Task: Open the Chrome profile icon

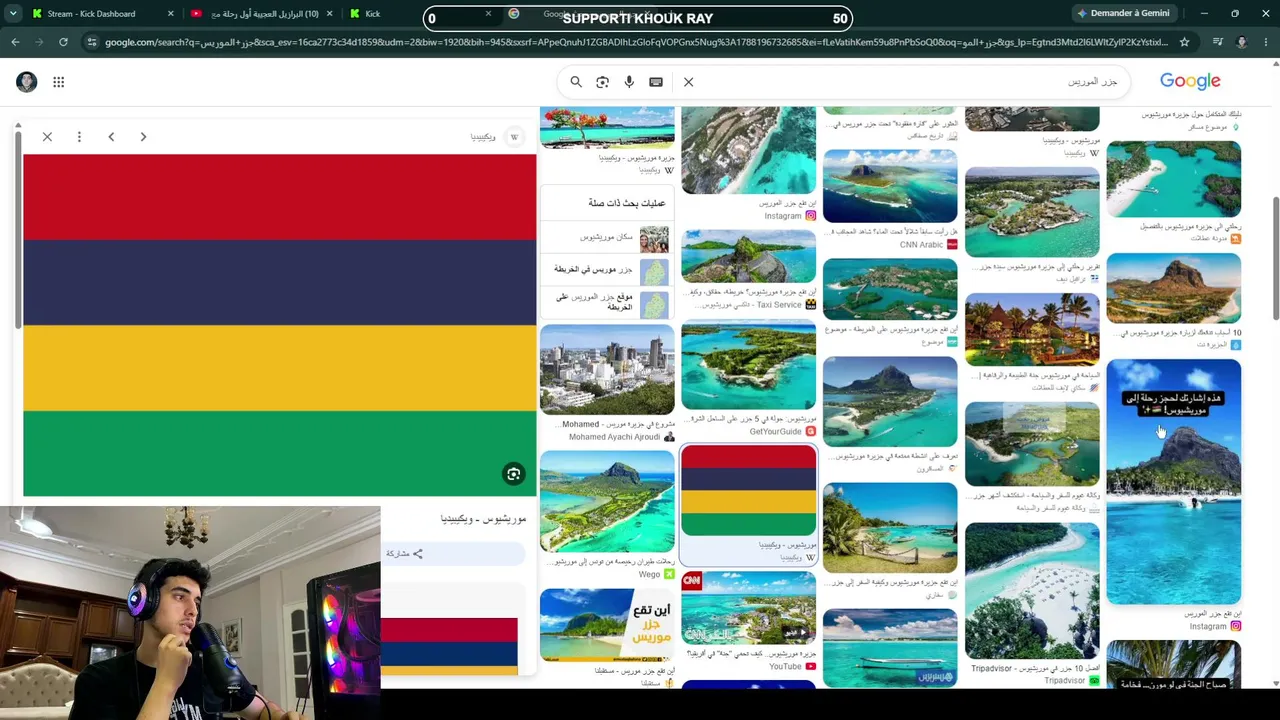Action: [x=1242, y=42]
